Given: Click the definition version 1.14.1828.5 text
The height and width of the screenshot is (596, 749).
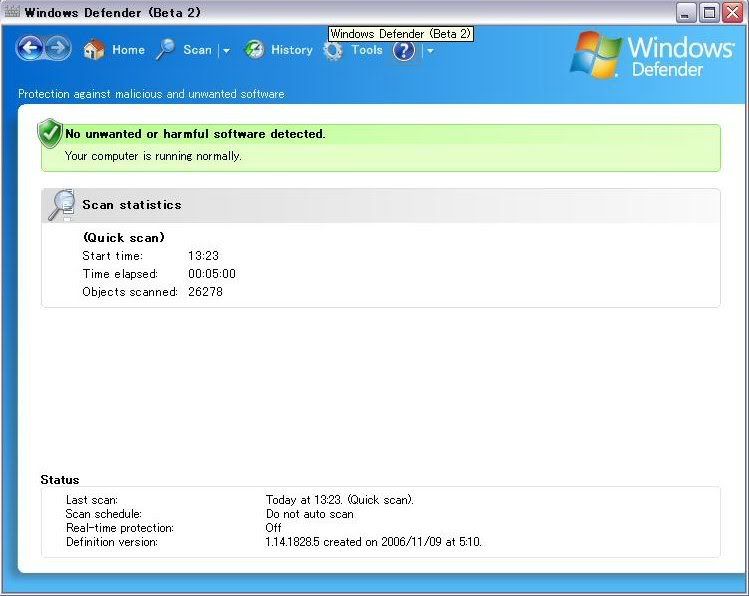Looking at the screenshot, I should (x=374, y=542).
